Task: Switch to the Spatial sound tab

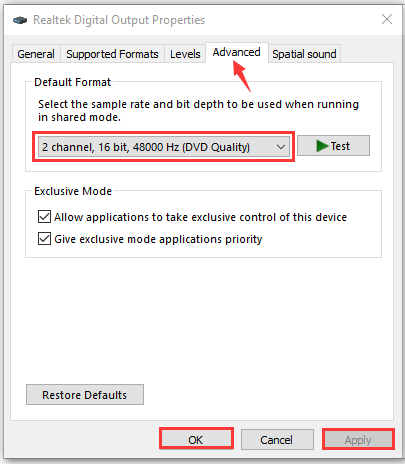Action: tap(304, 54)
